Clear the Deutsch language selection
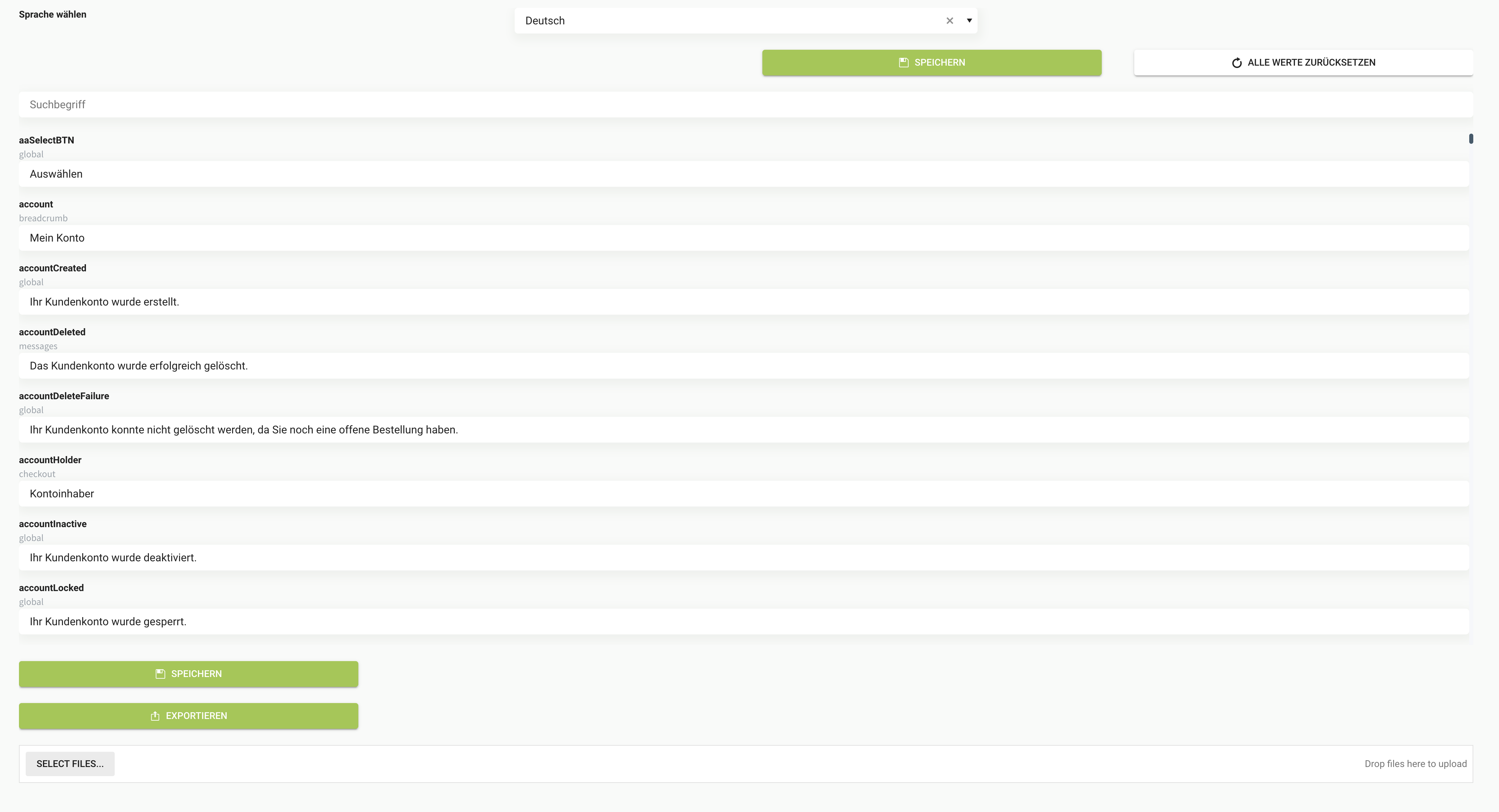Image resolution: width=1499 pixels, height=812 pixels. [x=950, y=21]
